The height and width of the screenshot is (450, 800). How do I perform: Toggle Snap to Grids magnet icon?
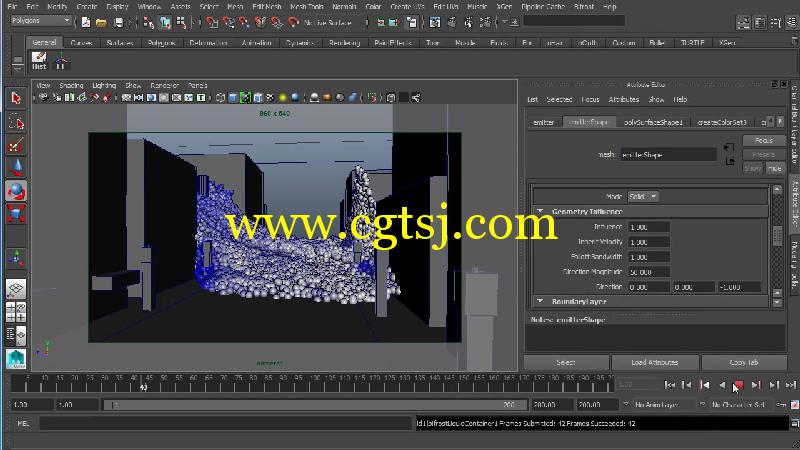212,22
